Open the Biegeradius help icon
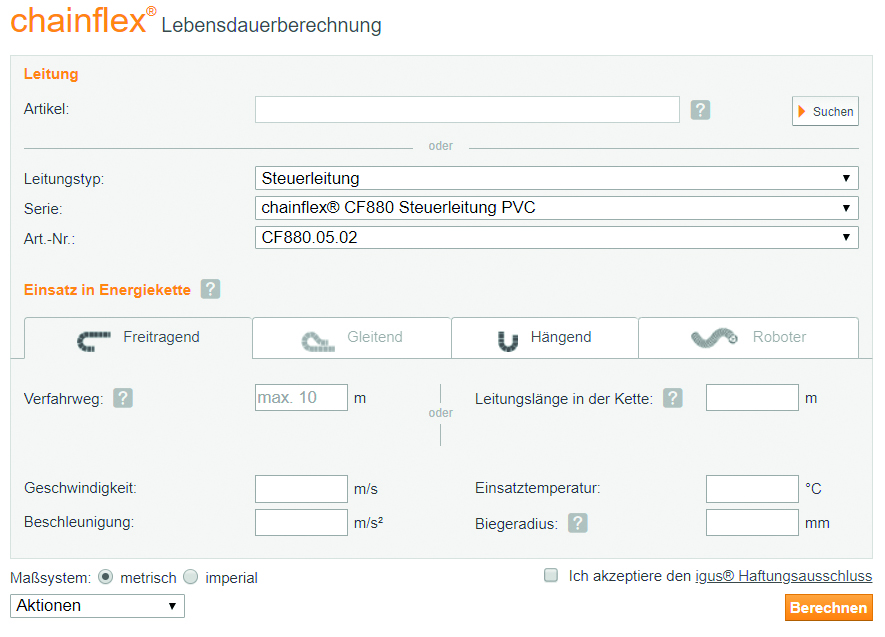This screenshot has height=637, width=885. 577,523
